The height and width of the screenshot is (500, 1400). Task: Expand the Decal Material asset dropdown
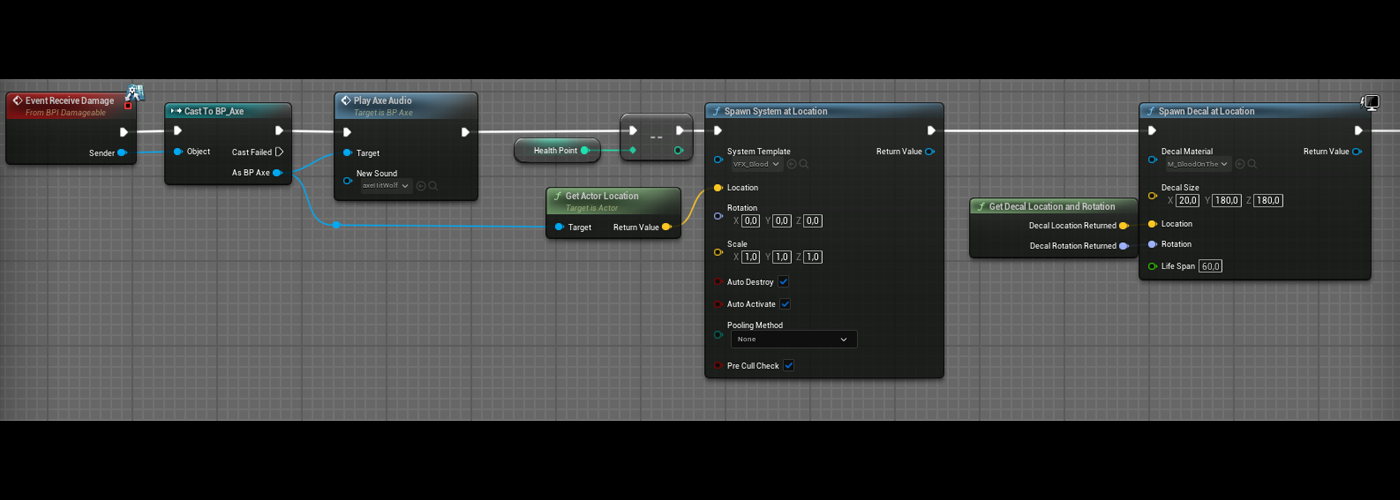(1197, 164)
